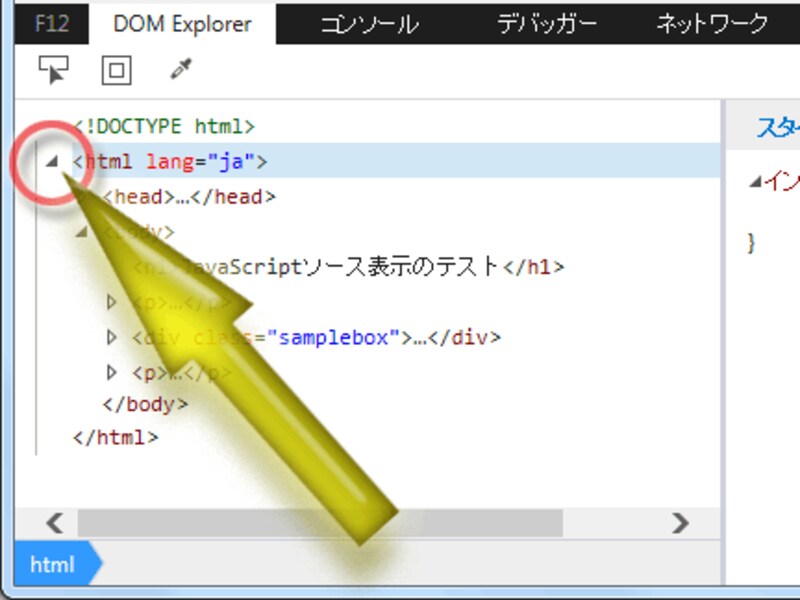Select the h1 JavaScriptソース表示のテスト row

tap(349, 267)
